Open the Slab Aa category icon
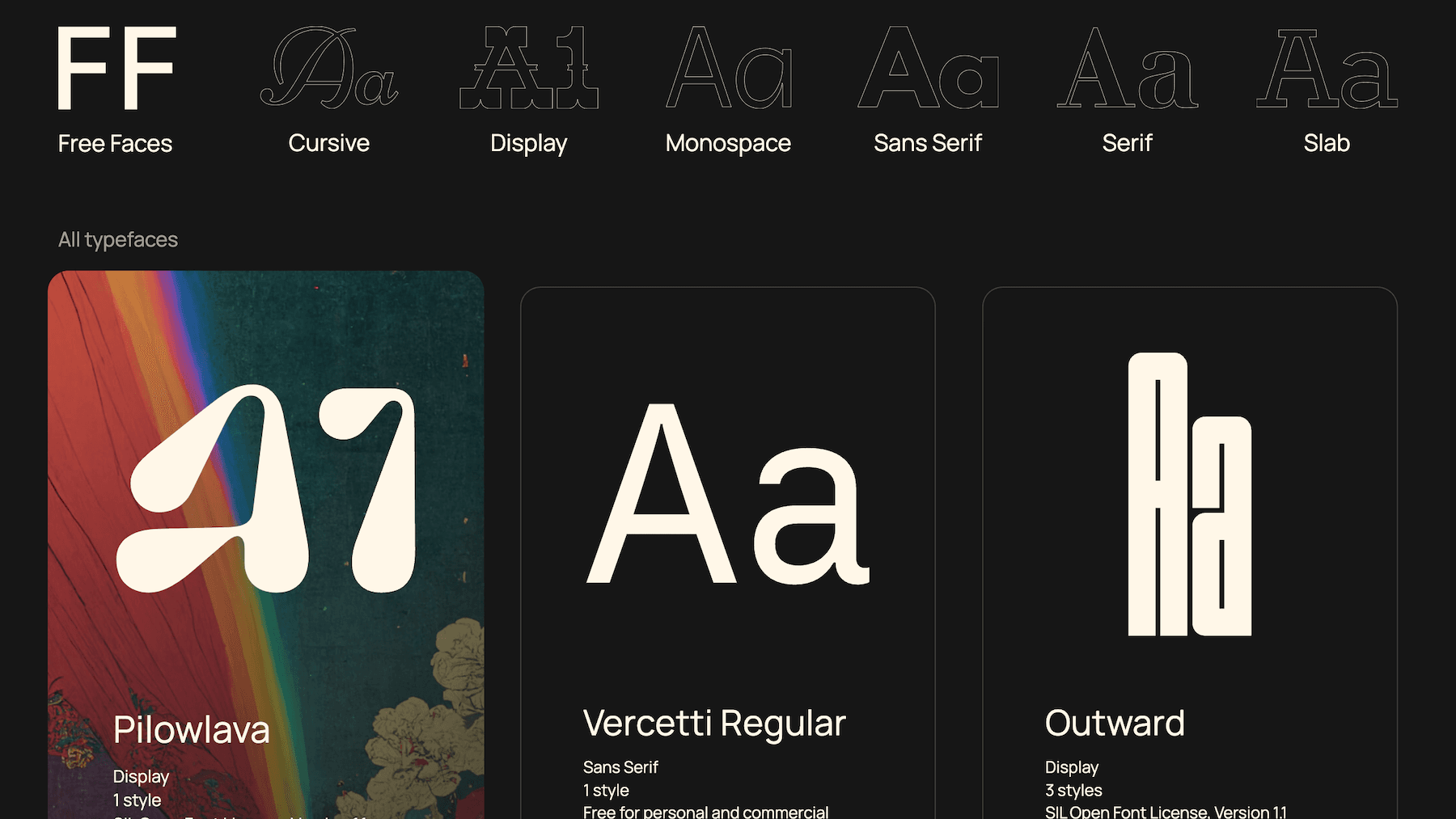Image resolution: width=1456 pixels, height=819 pixels. (1327, 68)
